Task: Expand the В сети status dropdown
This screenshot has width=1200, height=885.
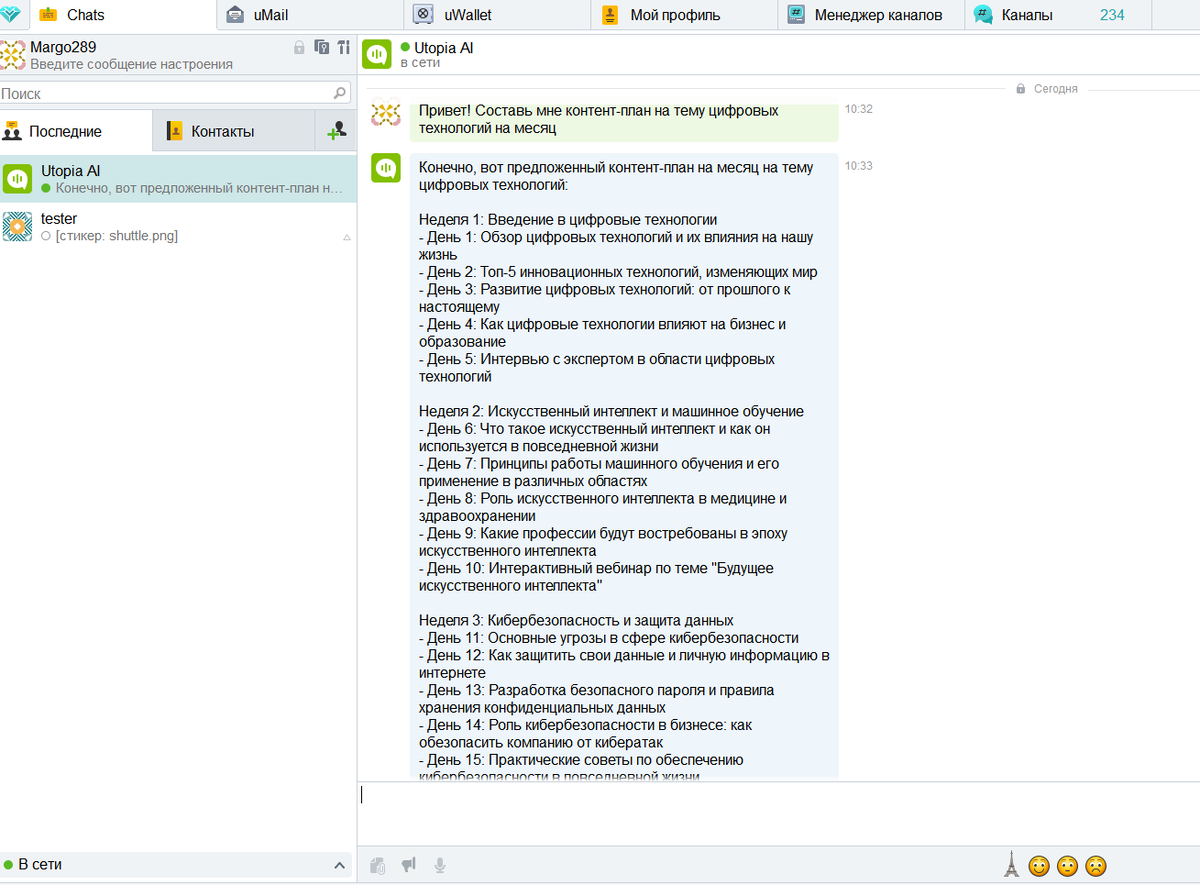Action: (176, 865)
